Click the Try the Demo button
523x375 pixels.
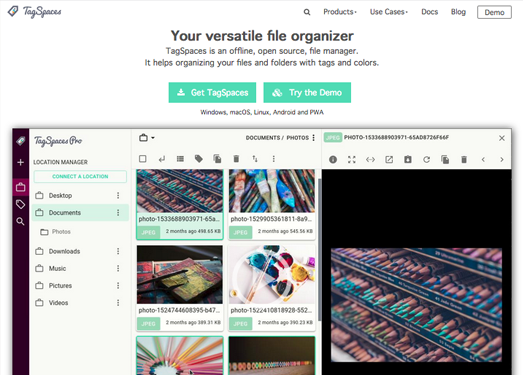[x=307, y=92]
